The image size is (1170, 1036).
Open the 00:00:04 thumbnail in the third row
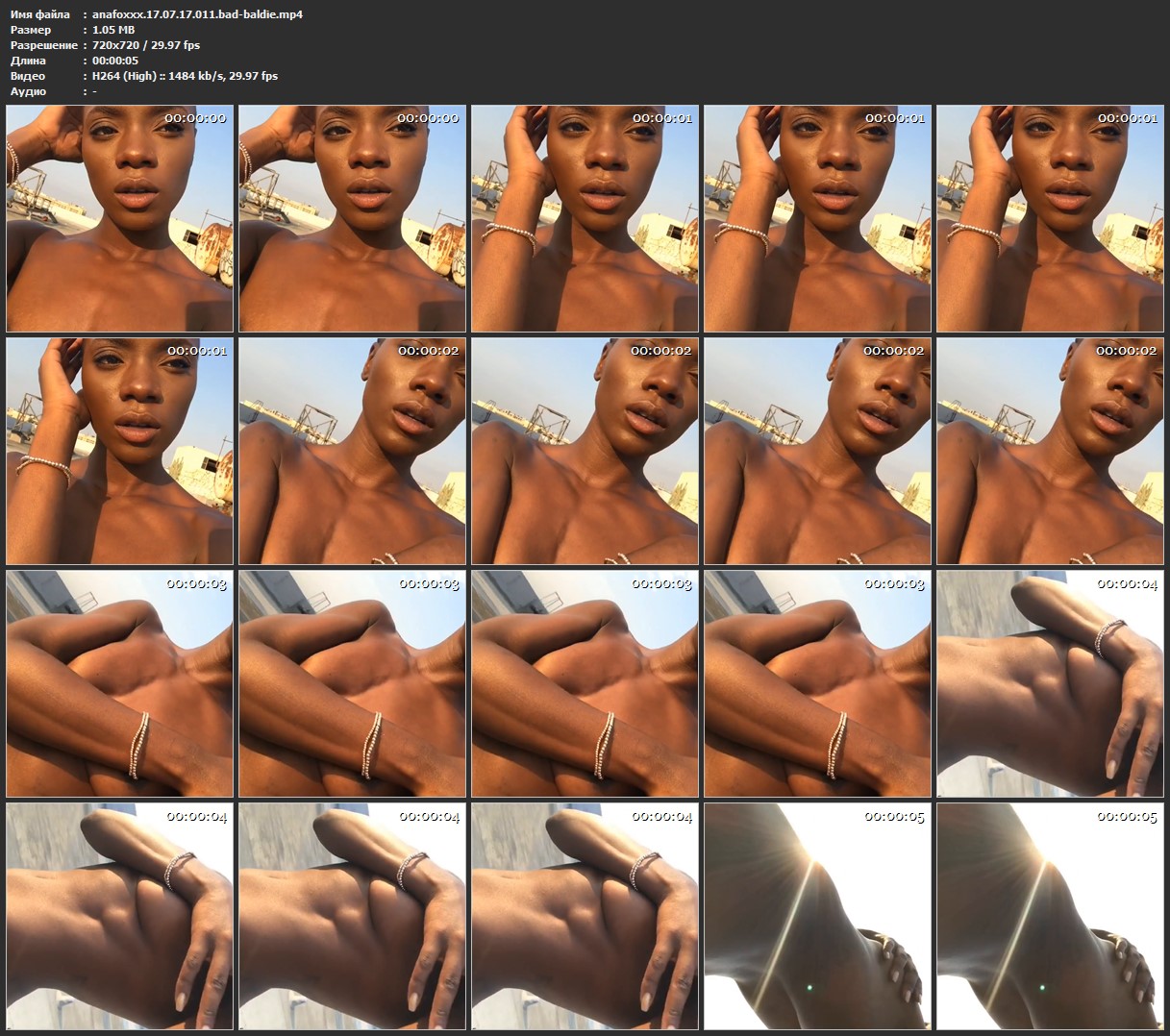(x=1050, y=683)
